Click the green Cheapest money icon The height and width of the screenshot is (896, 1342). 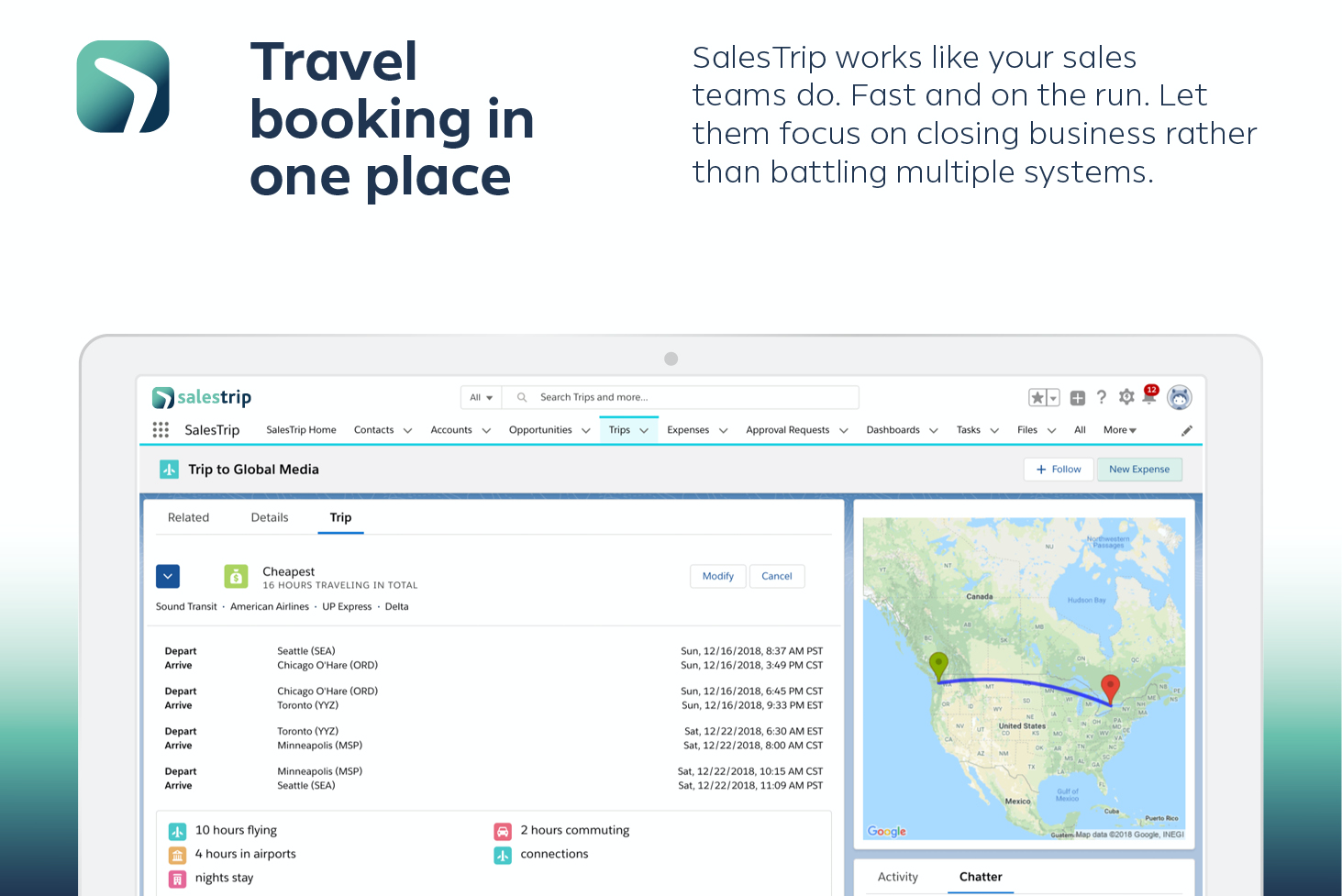tap(237, 576)
